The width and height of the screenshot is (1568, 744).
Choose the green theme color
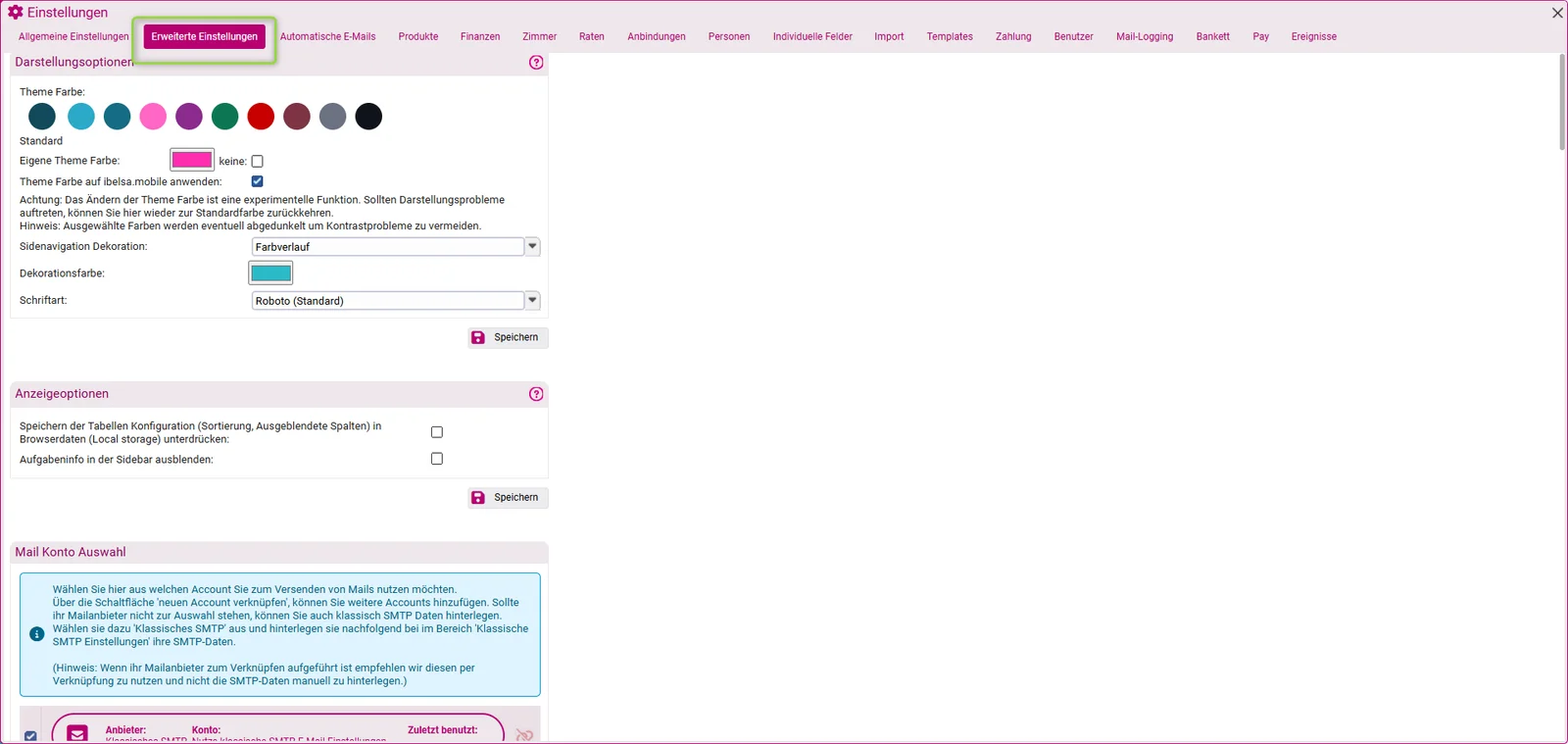pos(225,117)
